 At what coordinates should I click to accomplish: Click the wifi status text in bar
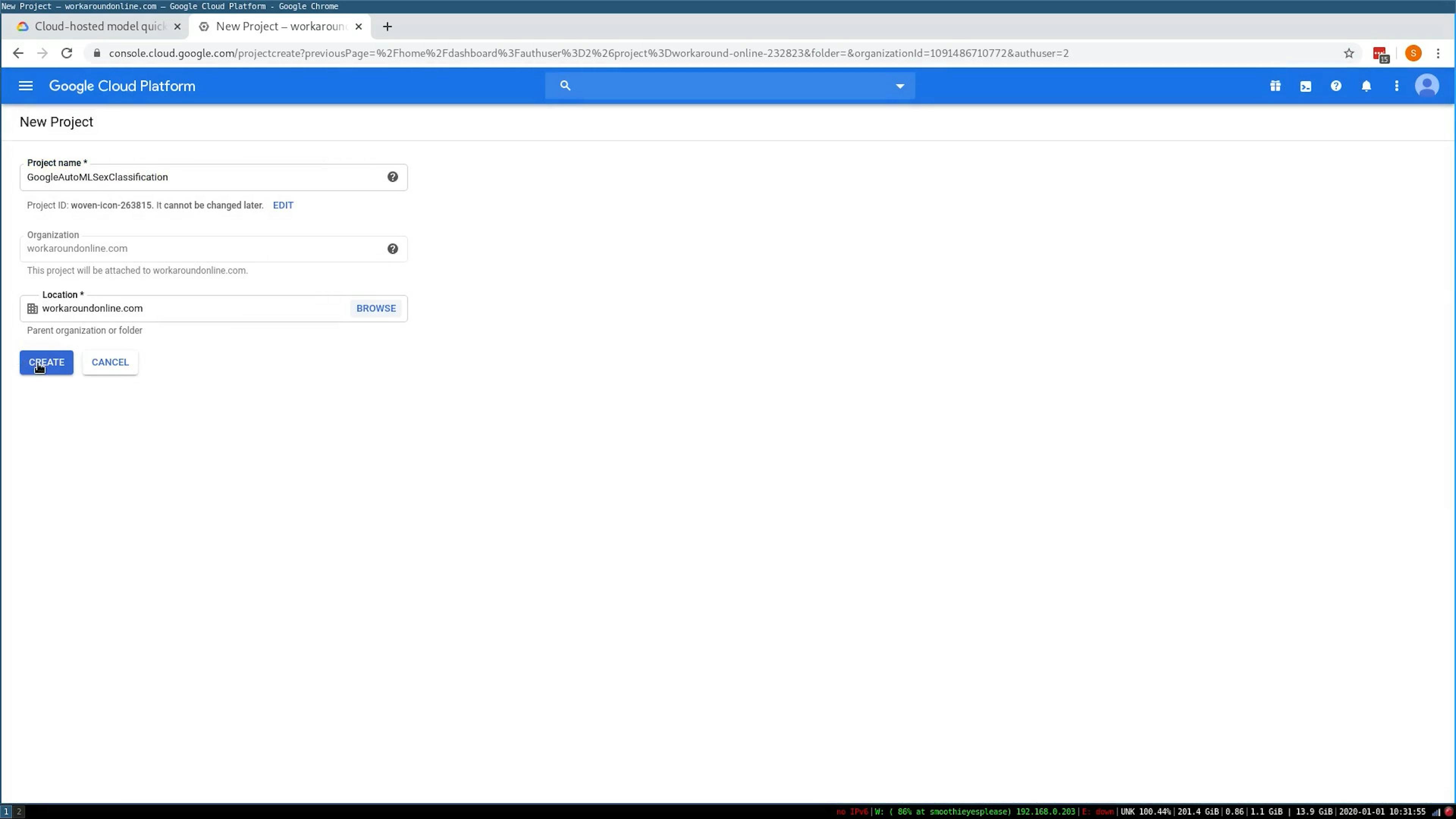click(x=975, y=812)
